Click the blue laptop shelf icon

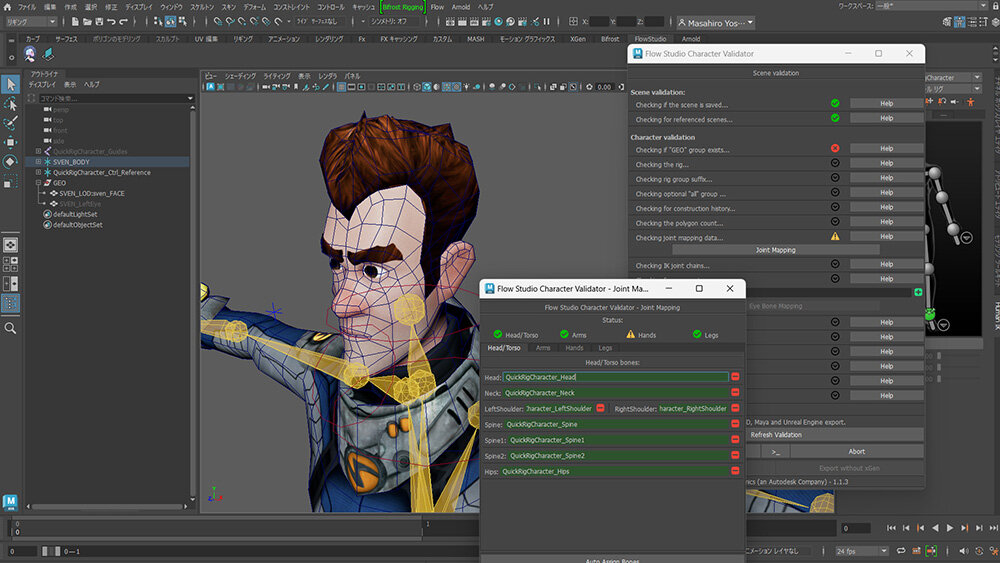48,55
